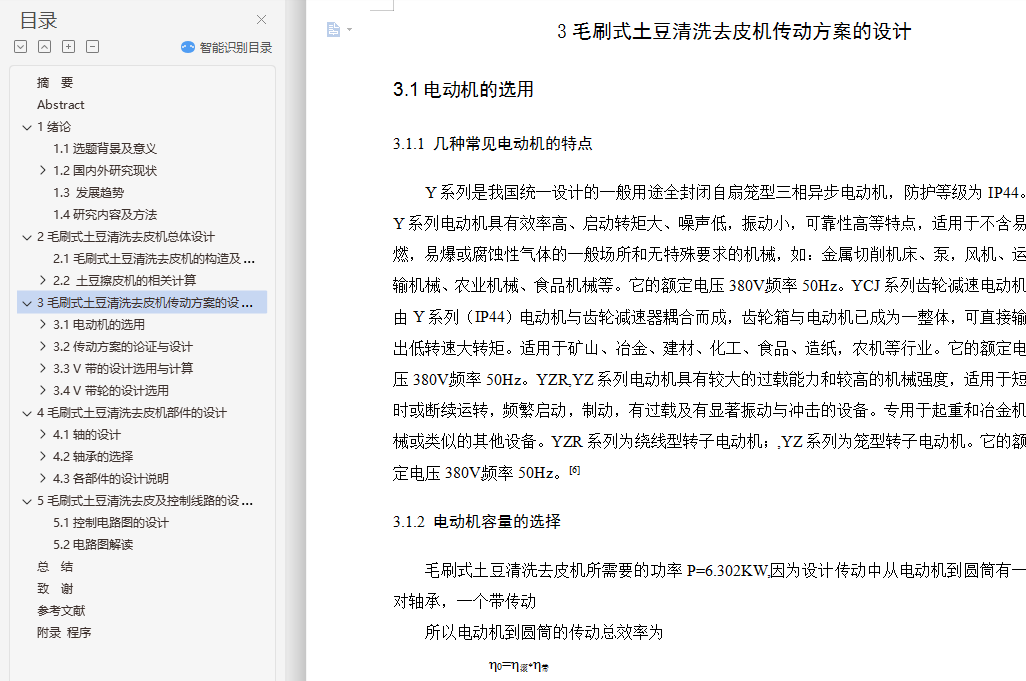Go to 总 结 in outline

tap(55, 567)
